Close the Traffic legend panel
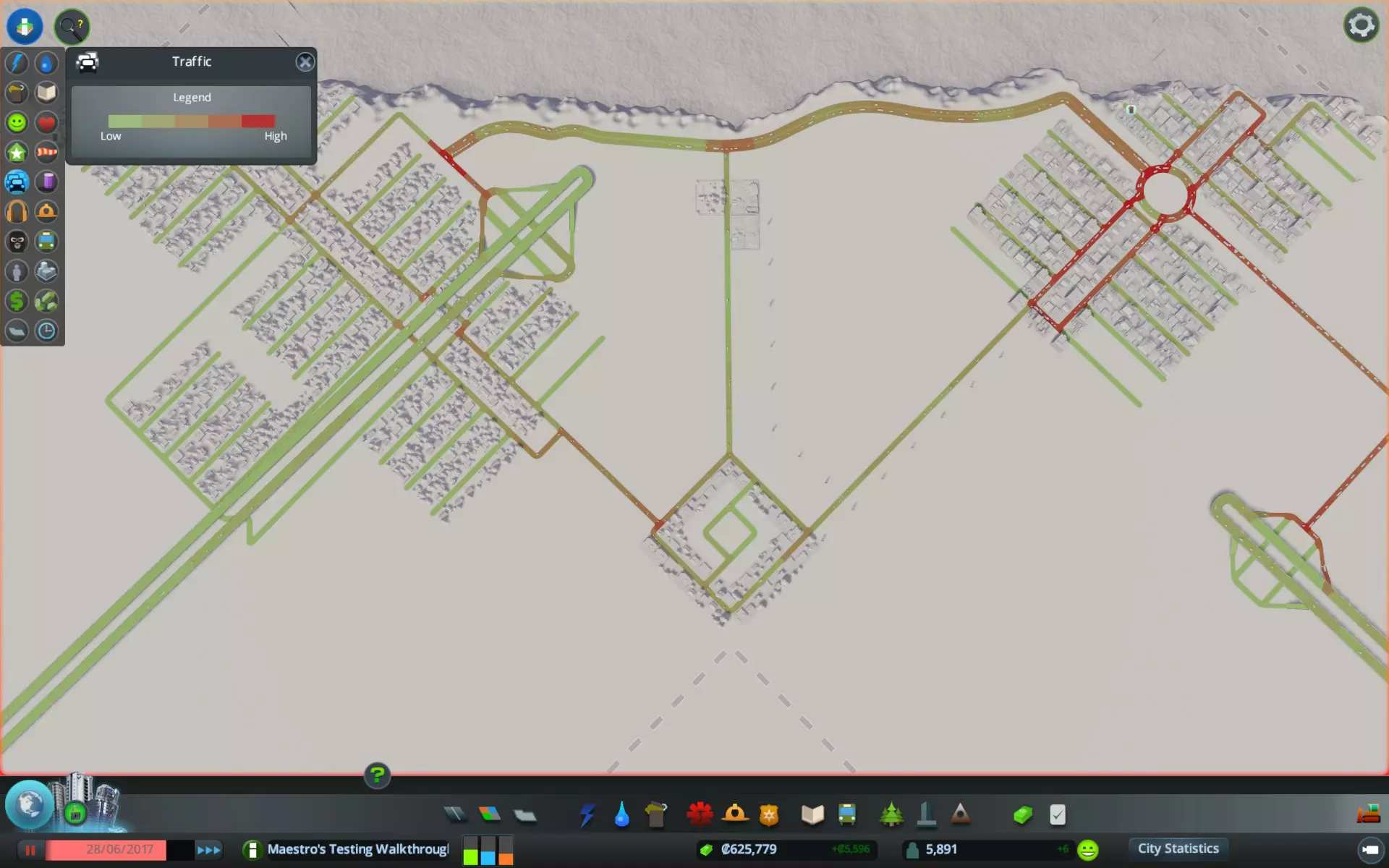 pyautogui.click(x=305, y=62)
